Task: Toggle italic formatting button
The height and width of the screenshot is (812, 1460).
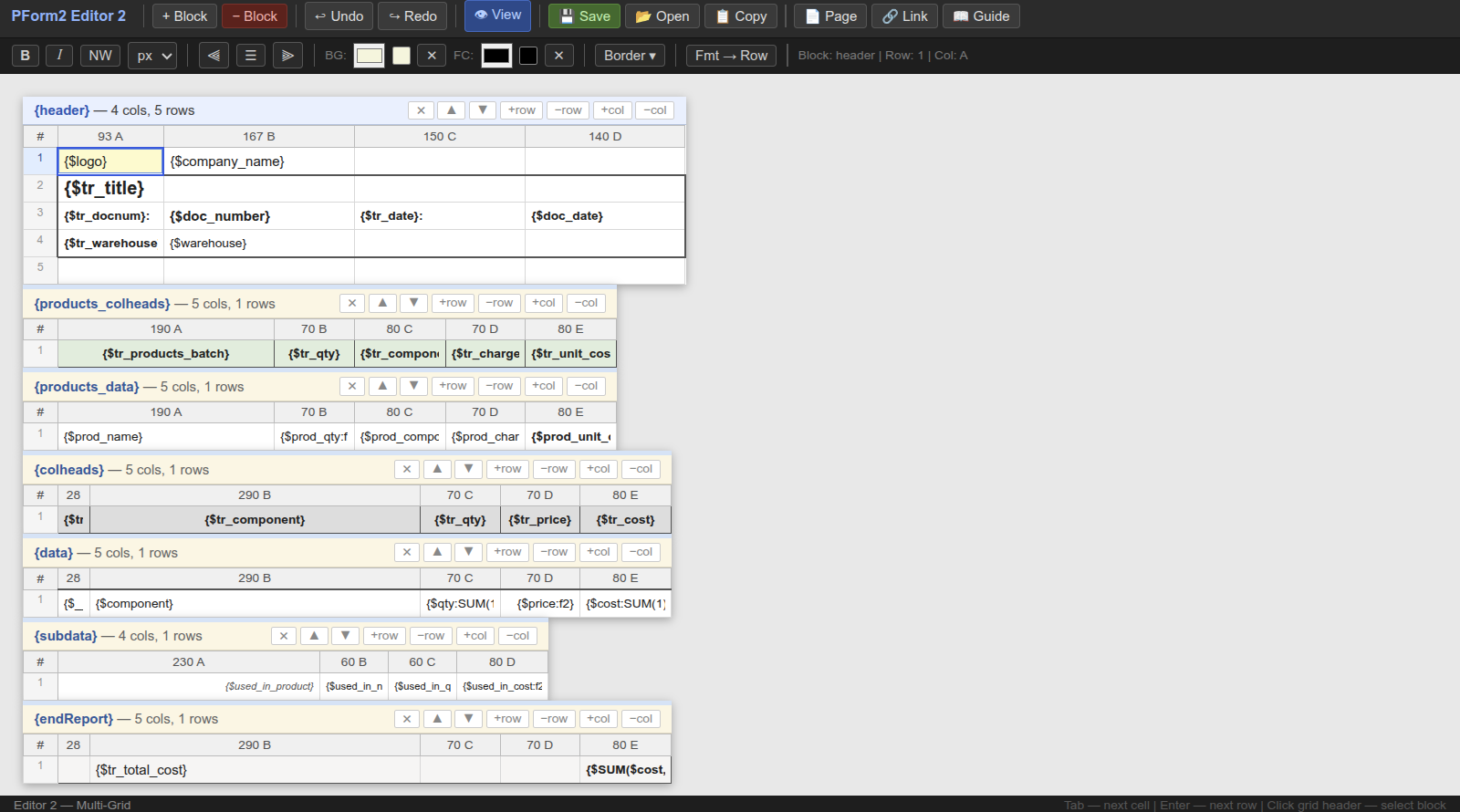Action: [59, 56]
